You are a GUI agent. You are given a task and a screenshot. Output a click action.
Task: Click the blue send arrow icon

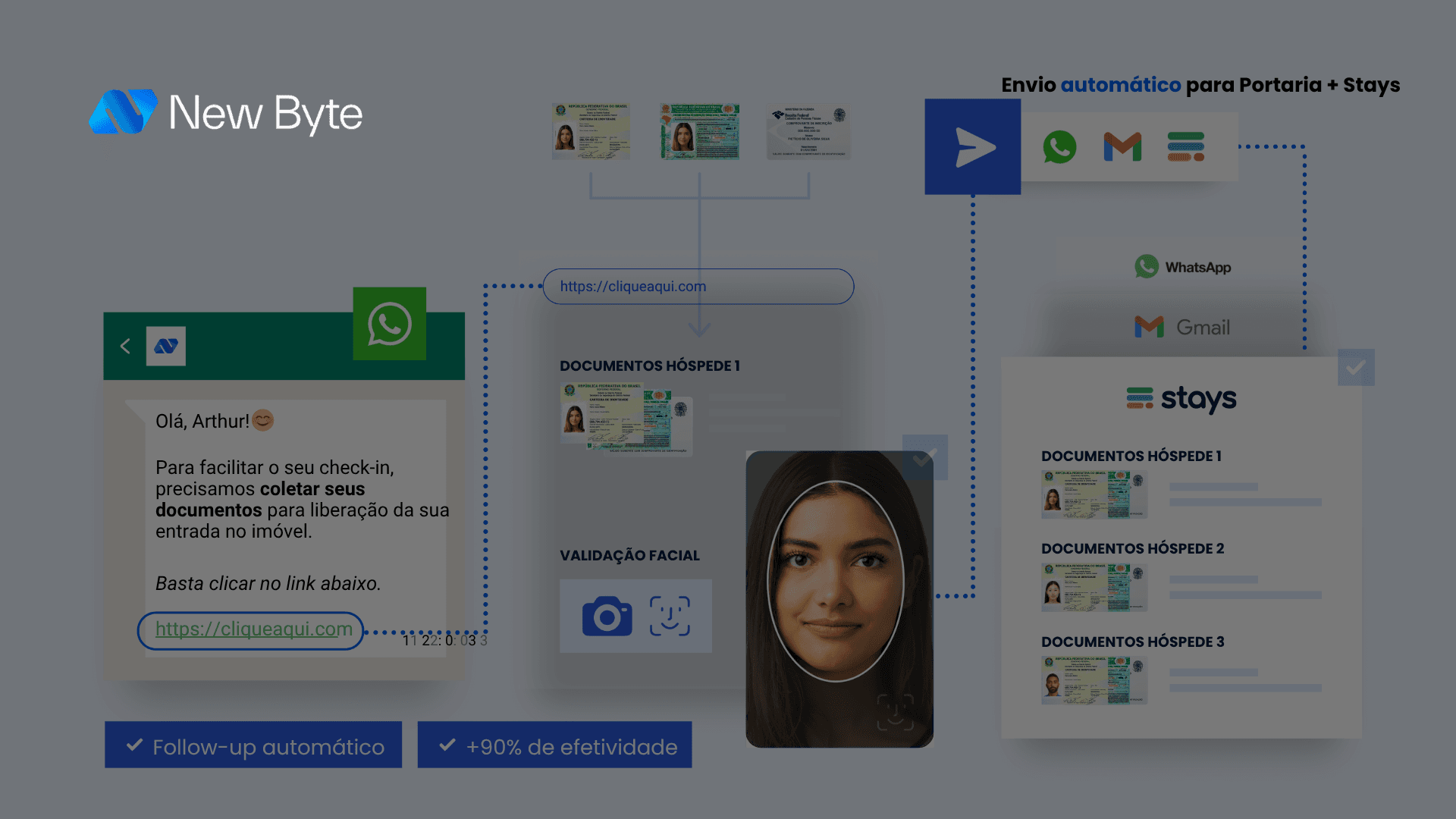coord(973,146)
